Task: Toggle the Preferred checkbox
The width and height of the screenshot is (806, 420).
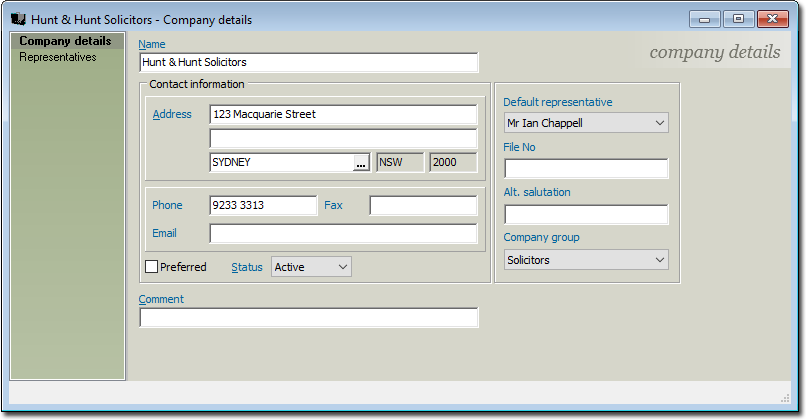Action: point(152,267)
